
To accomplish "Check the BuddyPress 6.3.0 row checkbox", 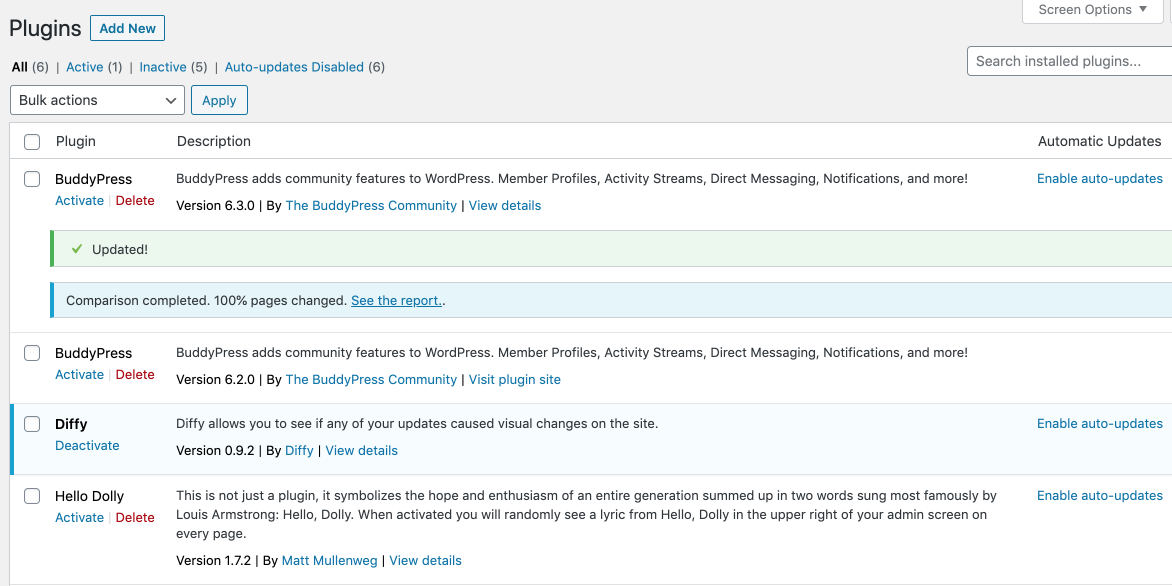I will pyautogui.click(x=32, y=179).
